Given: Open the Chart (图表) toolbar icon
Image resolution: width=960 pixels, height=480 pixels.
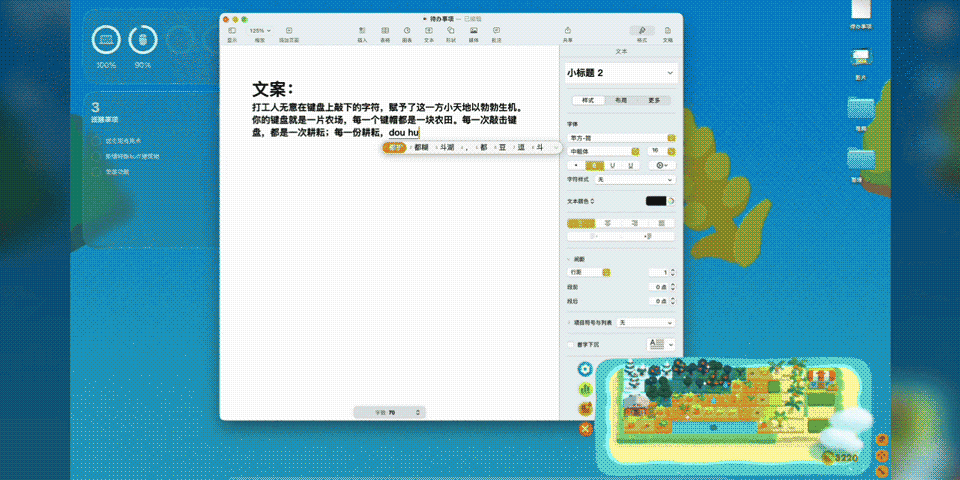Looking at the screenshot, I should click(407, 32).
